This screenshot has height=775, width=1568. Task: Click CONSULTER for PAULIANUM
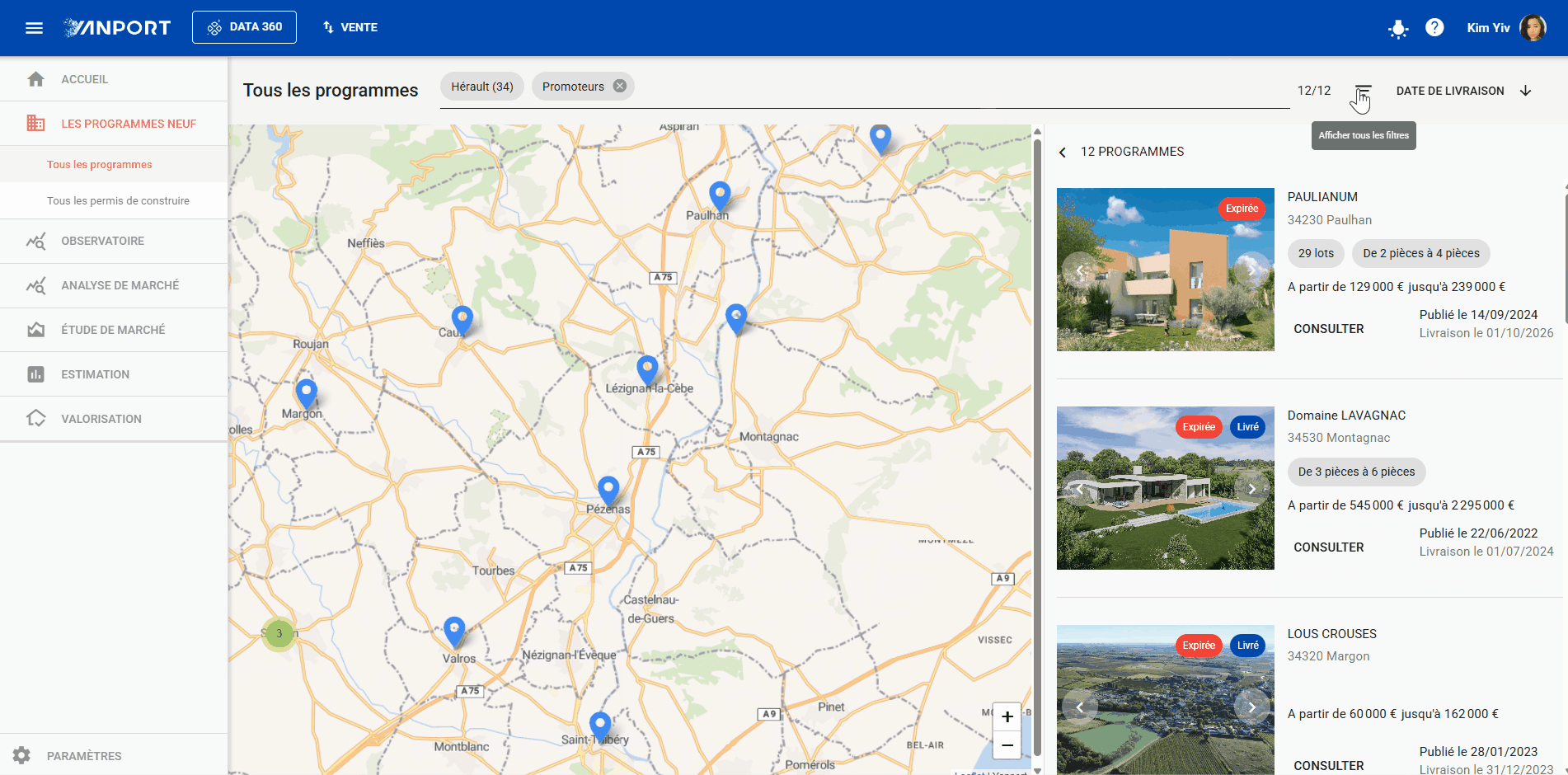[x=1329, y=329]
